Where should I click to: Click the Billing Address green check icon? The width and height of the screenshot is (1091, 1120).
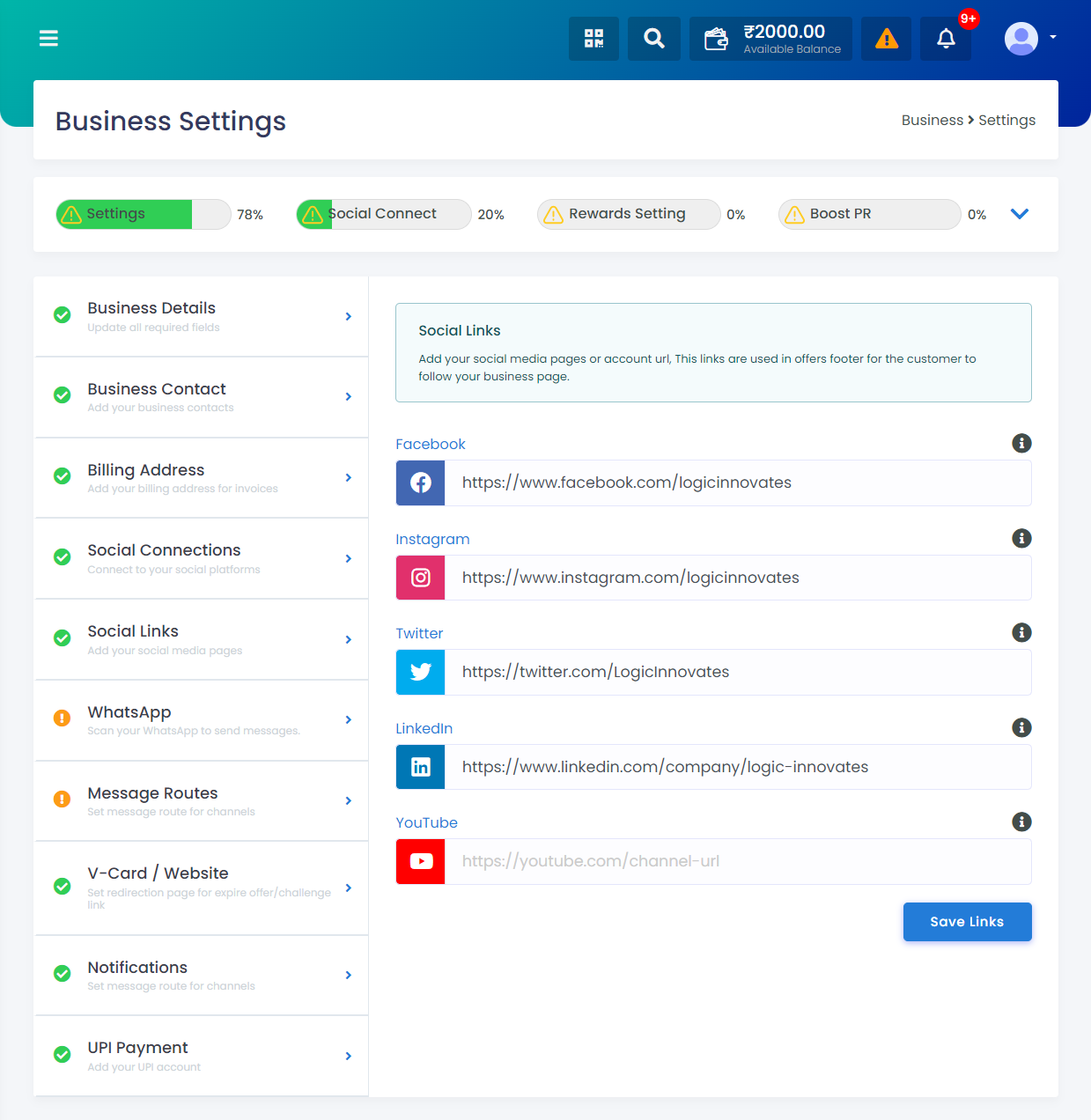pyautogui.click(x=63, y=476)
